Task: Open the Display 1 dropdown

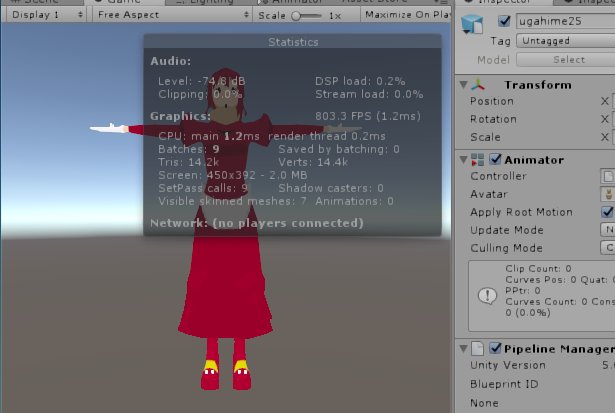Action: point(46,15)
